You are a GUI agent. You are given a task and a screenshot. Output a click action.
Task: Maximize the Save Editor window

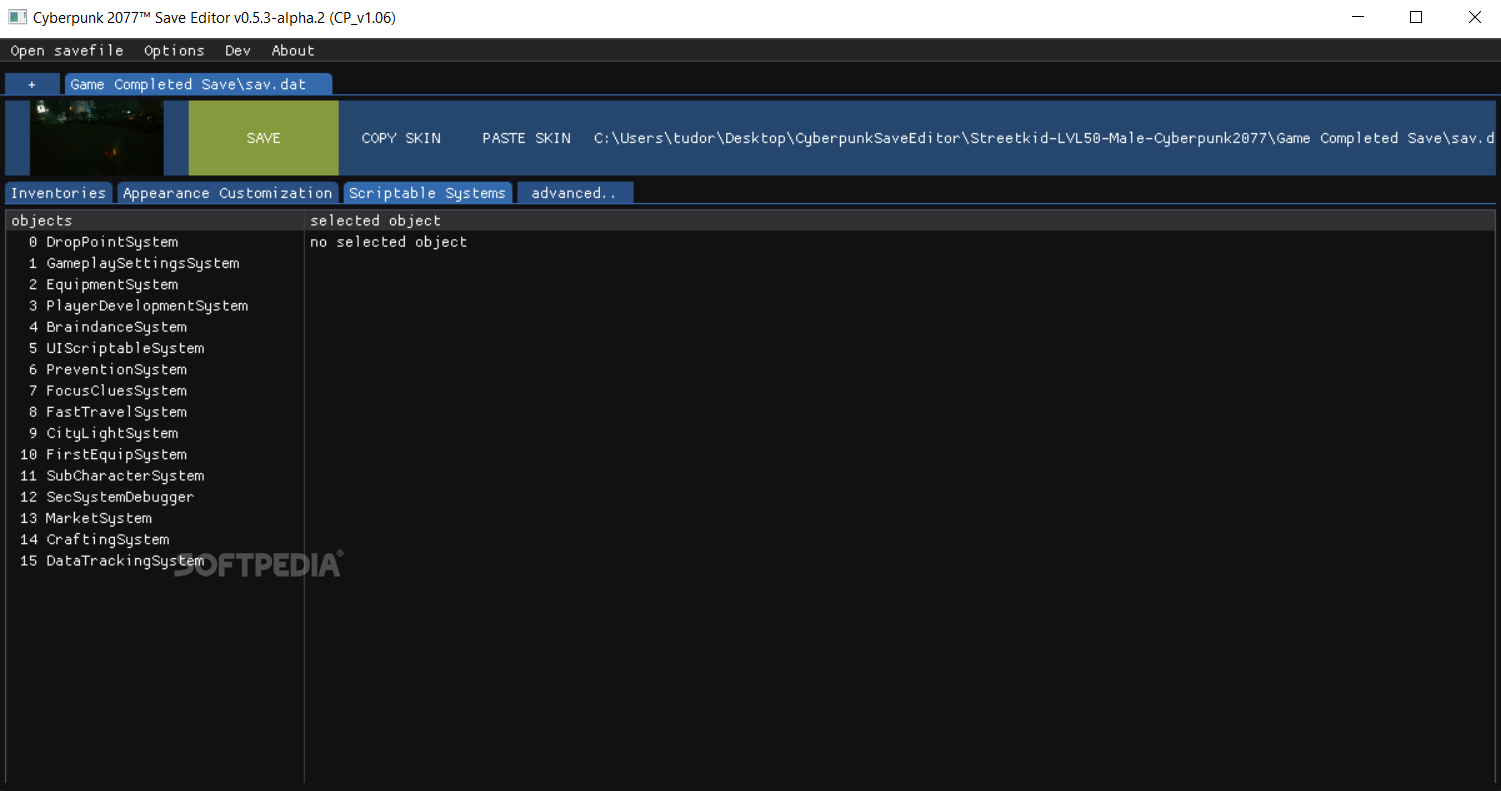click(1416, 17)
